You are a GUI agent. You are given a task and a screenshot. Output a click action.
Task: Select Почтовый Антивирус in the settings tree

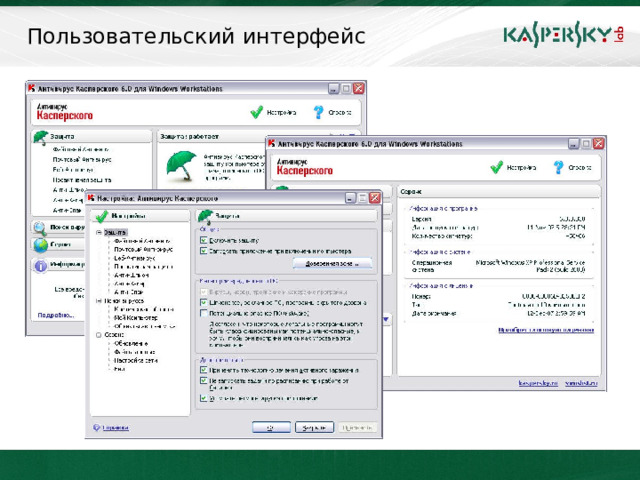pyautogui.click(x=143, y=249)
